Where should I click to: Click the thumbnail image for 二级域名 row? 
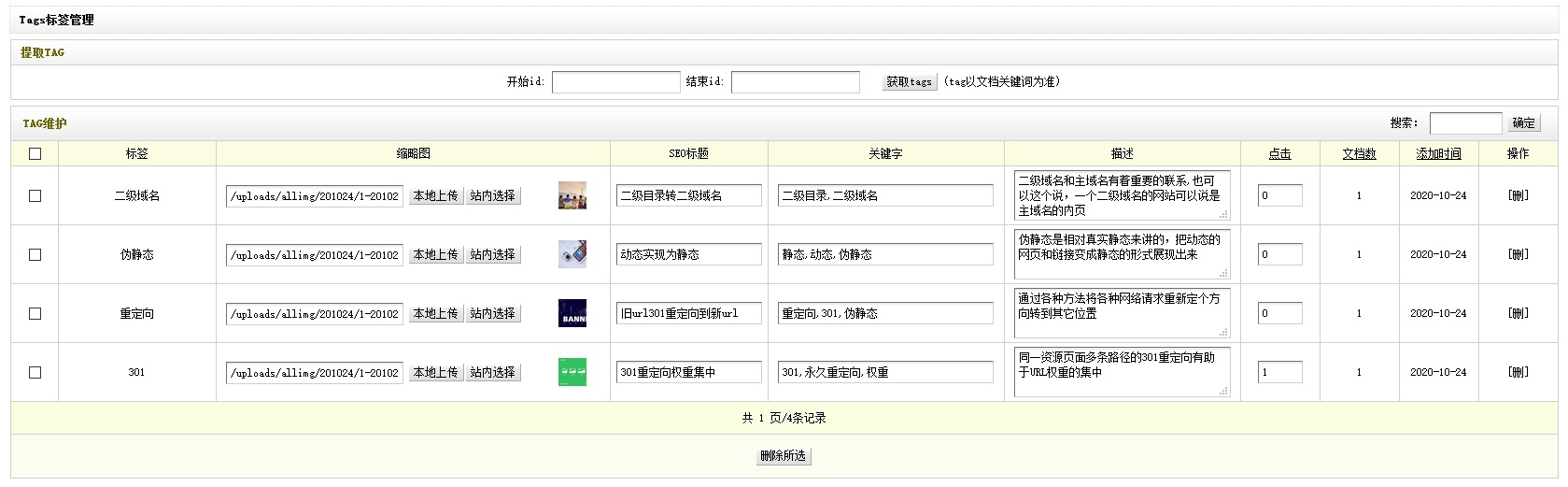[x=572, y=195]
